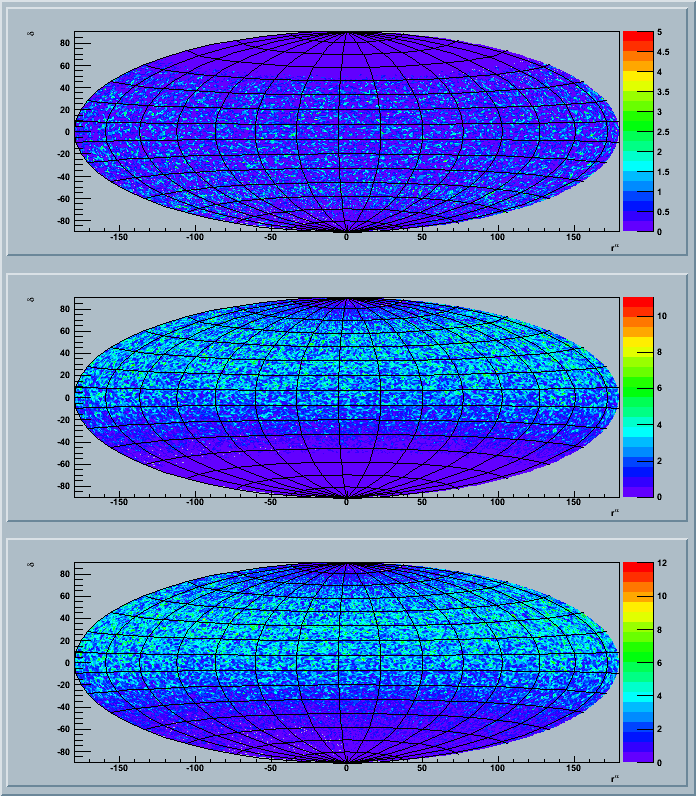Select the bottom Hammer-projection sky map histogram
The height and width of the screenshot is (796, 696).
tap(347, 662)
